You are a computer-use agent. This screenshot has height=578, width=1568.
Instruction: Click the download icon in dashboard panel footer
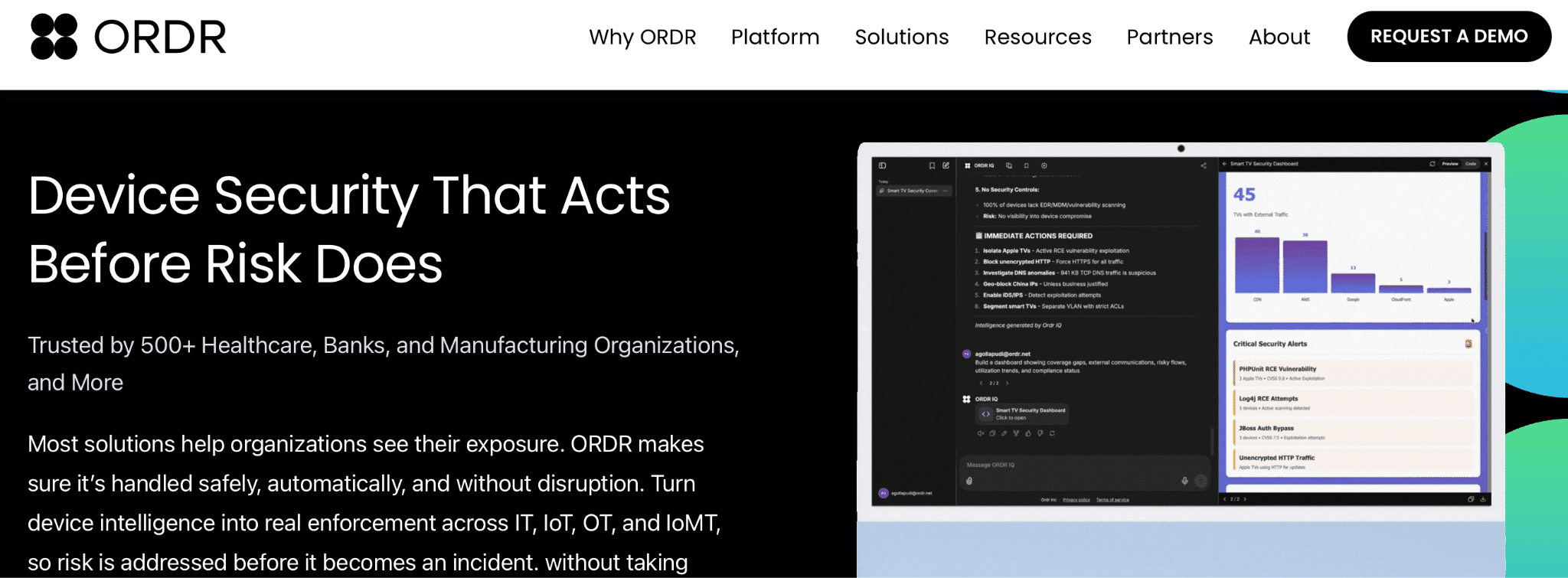point(1483,499)
